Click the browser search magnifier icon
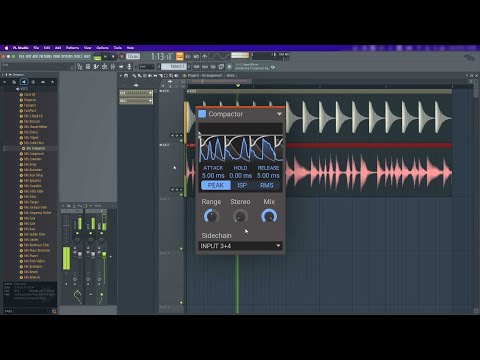Image resolution: width=480 pixels, height=360 pixels. tap(54, 311)
